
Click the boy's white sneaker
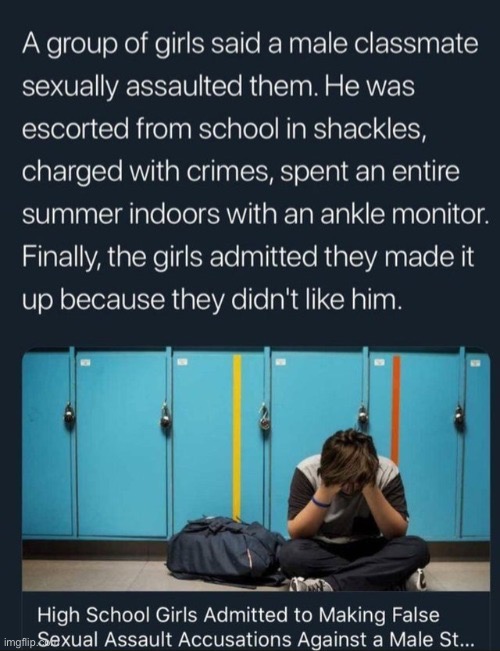pyautogui.click(x=311, y=584)
